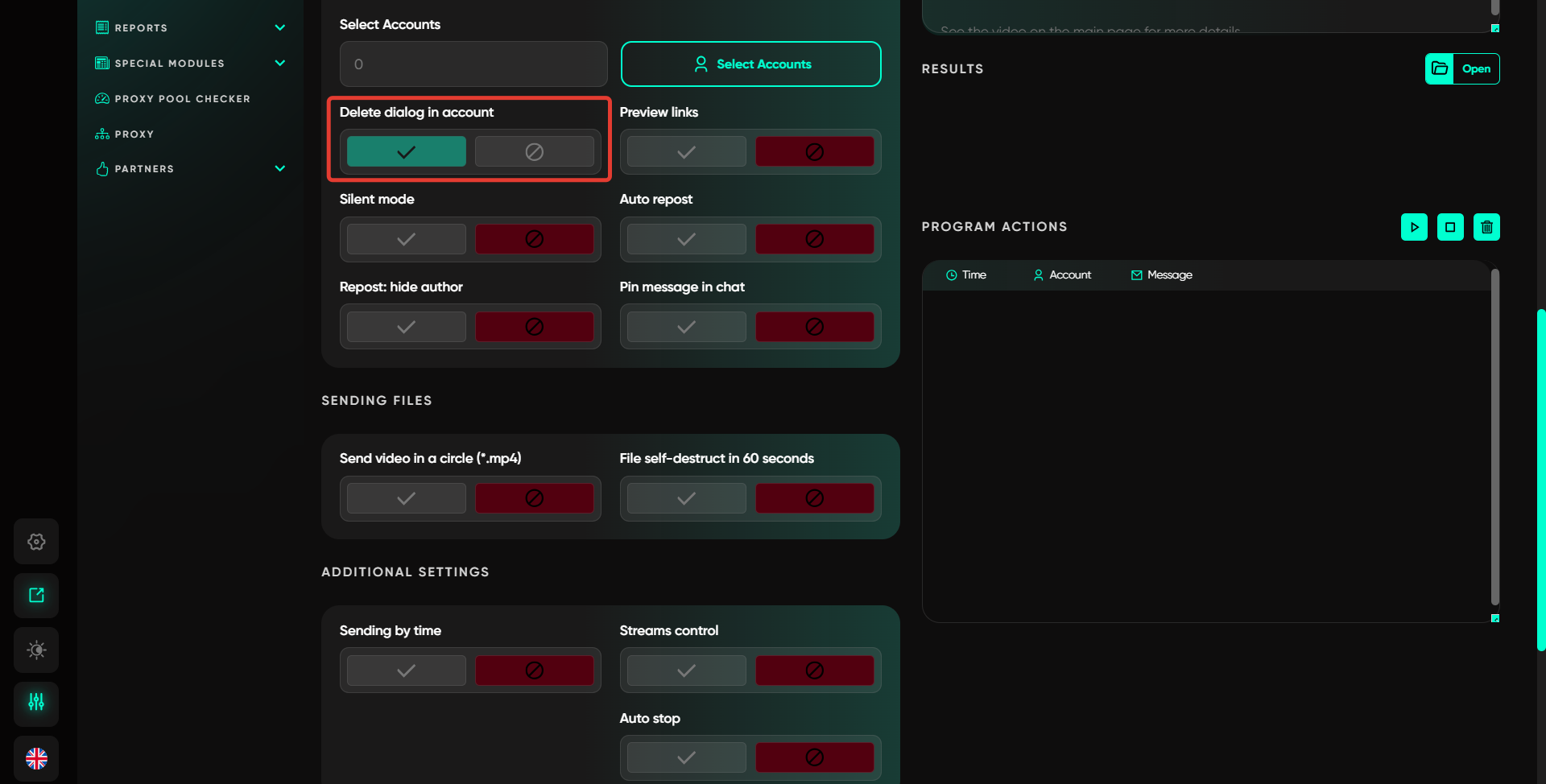Screen dimensions: 1546x784
Task: Open the Proxy menu item
Action: (134, 134)
